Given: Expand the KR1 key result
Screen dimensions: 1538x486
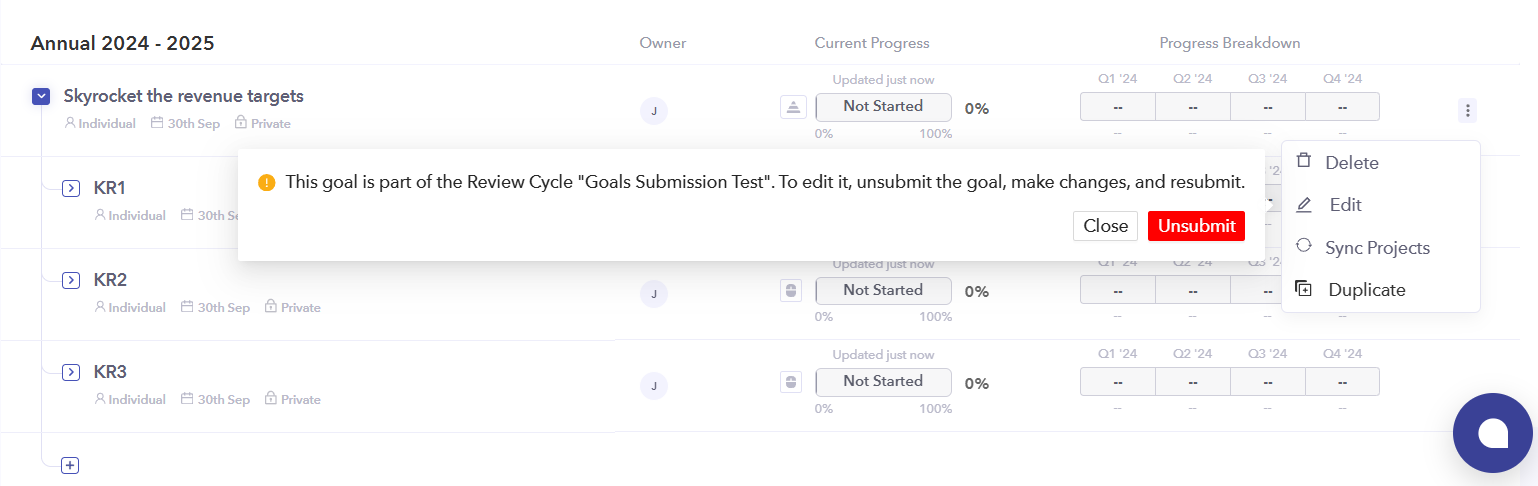Looking at the screenshot, I should click(x=71, y=188).
